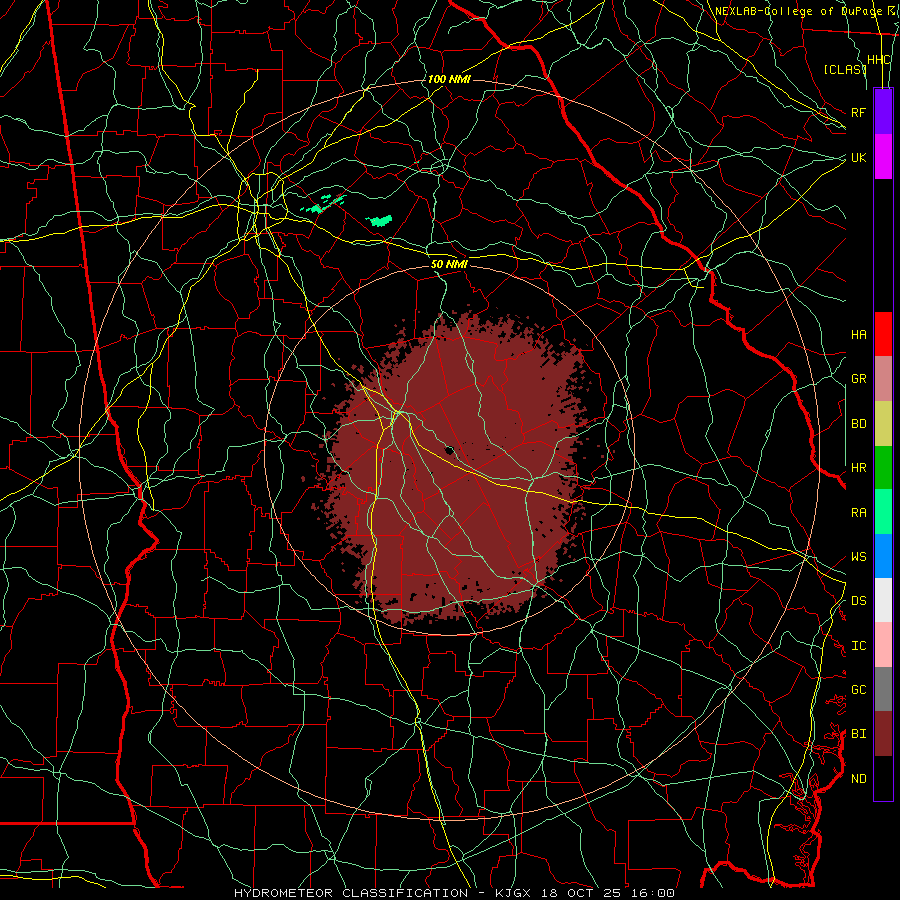The height and width of the screenshot is (900, 900).
Task: Pick the dark green HR legend swatch
Action: point(883,467)
